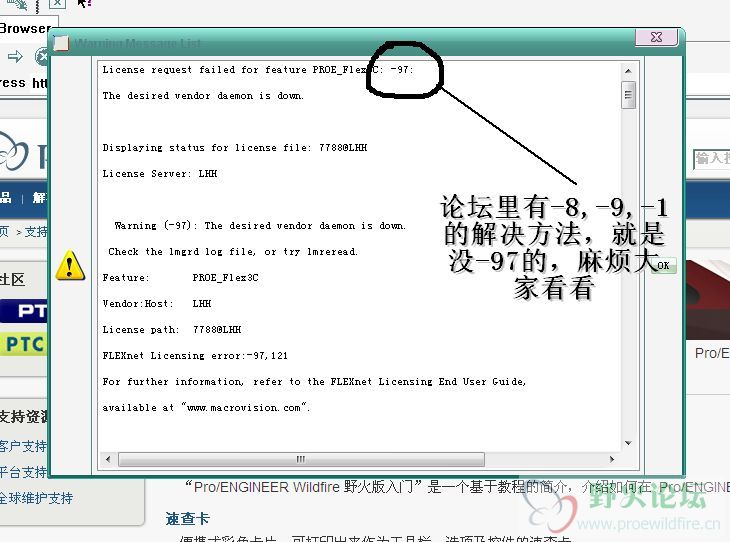Viewport: 730px width, 542px height.
Task: Click the yellow warning triangle icon
Action: 70,265
